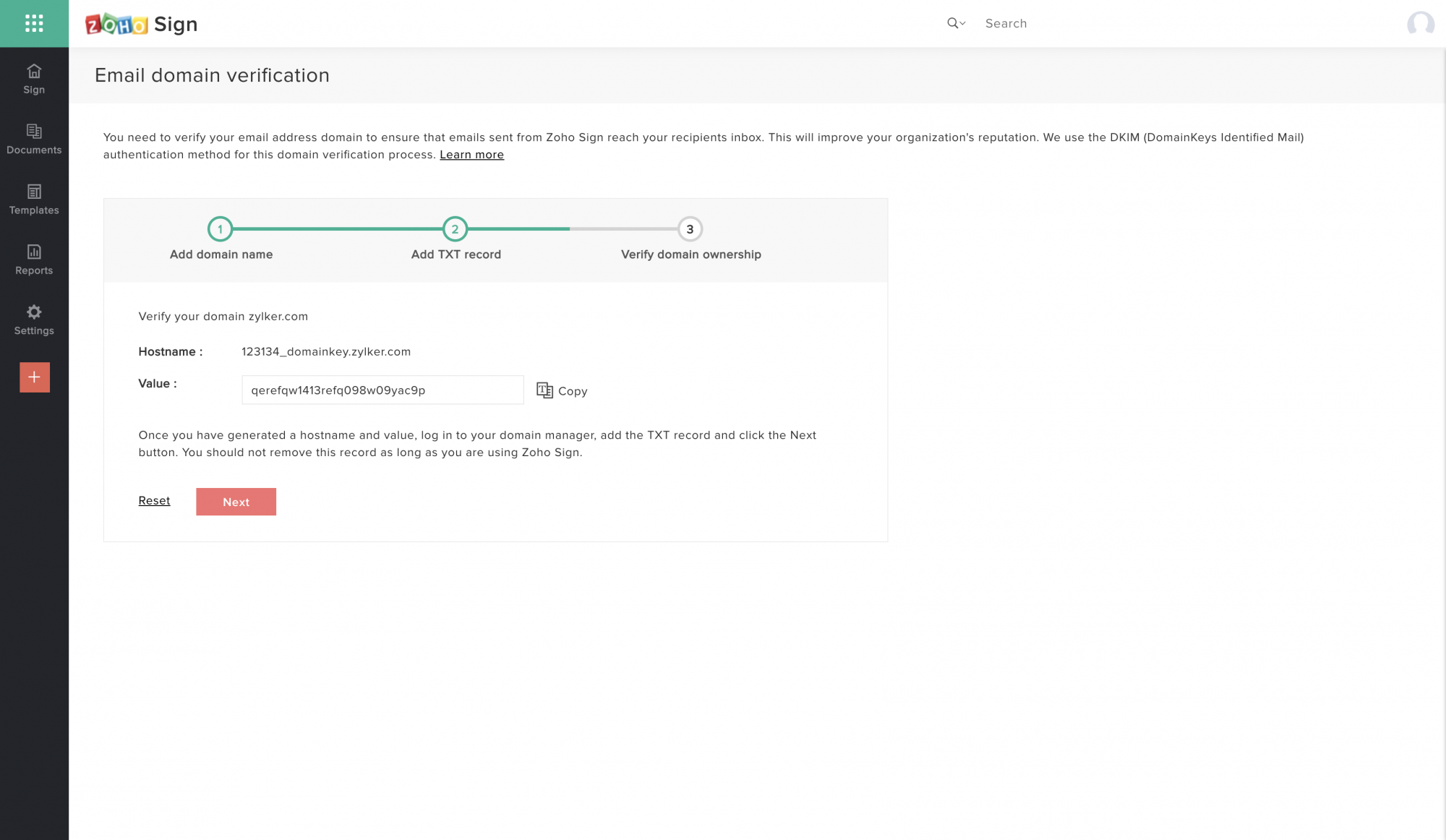Viewport: 1446px width, 840px height.
Task: Click Settings gear icon in sidebar
Action: click(33, 312)
